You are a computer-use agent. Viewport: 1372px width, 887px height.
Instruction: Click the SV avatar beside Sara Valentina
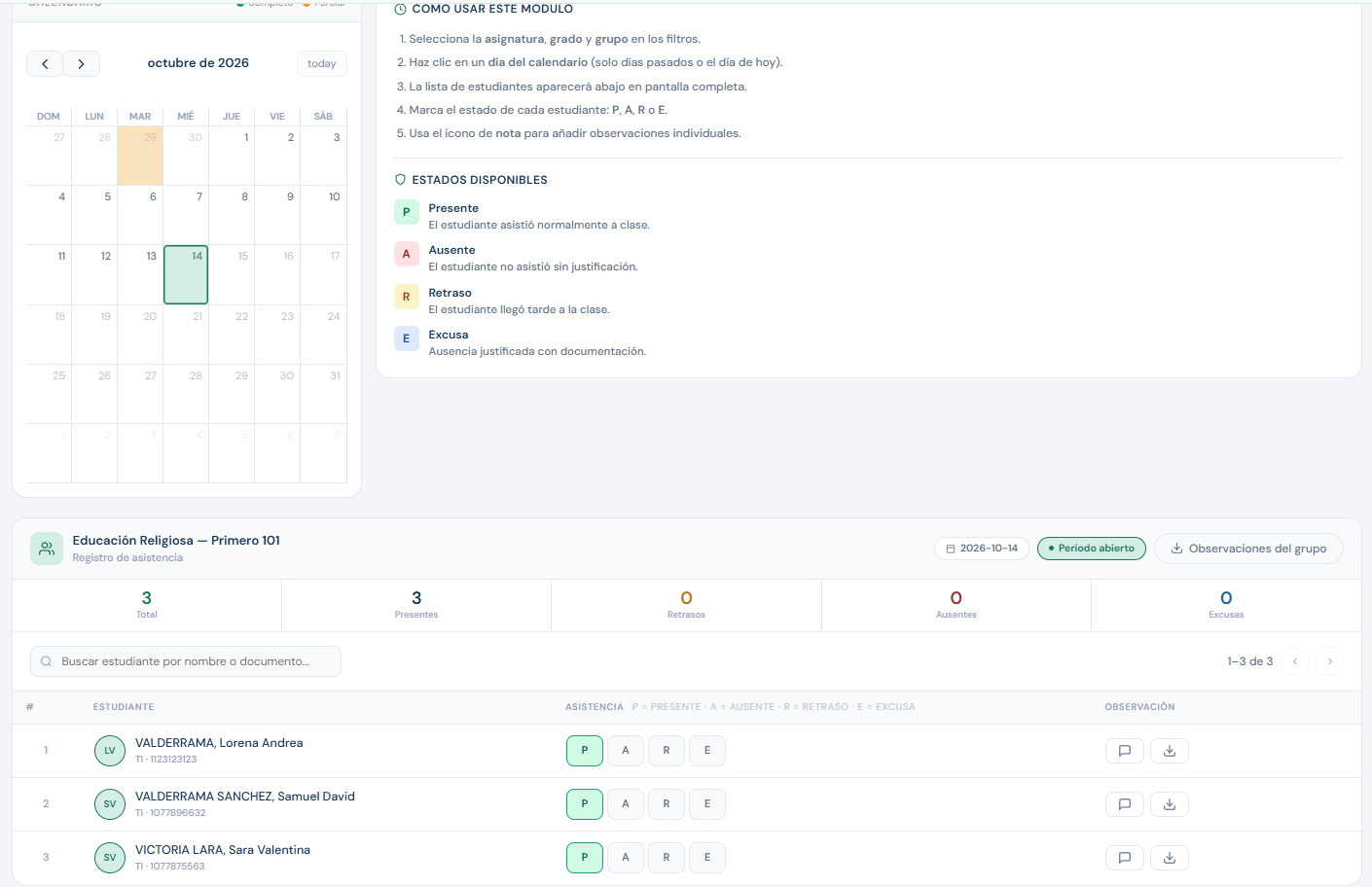110,858
